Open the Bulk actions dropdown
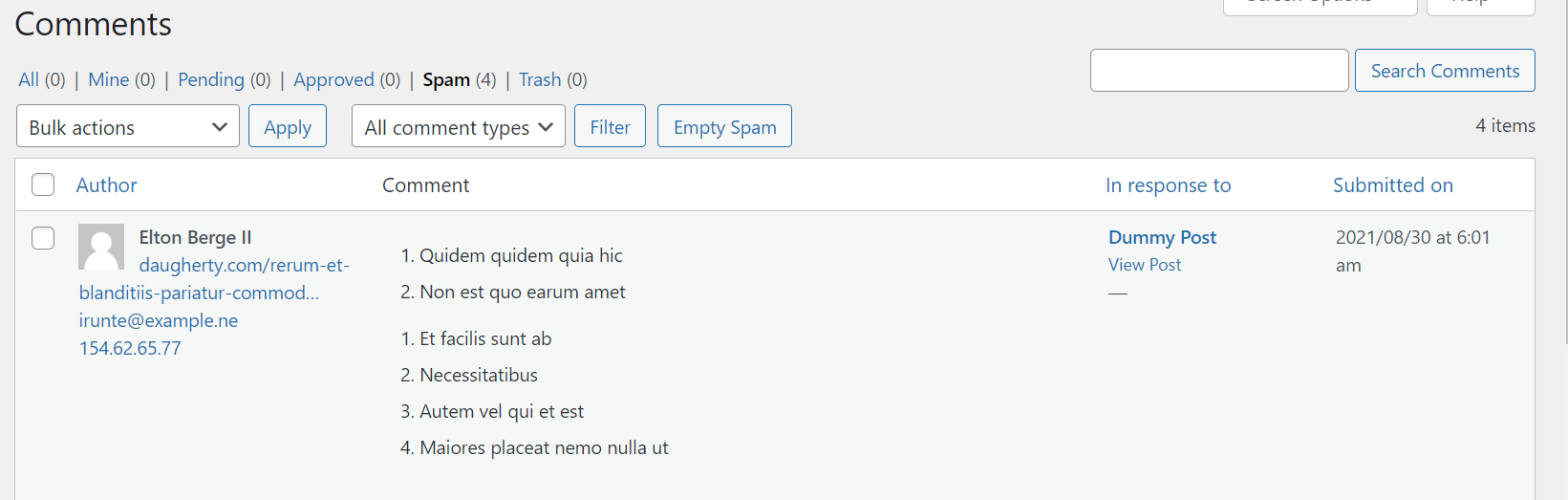 [x=128, y=126]
